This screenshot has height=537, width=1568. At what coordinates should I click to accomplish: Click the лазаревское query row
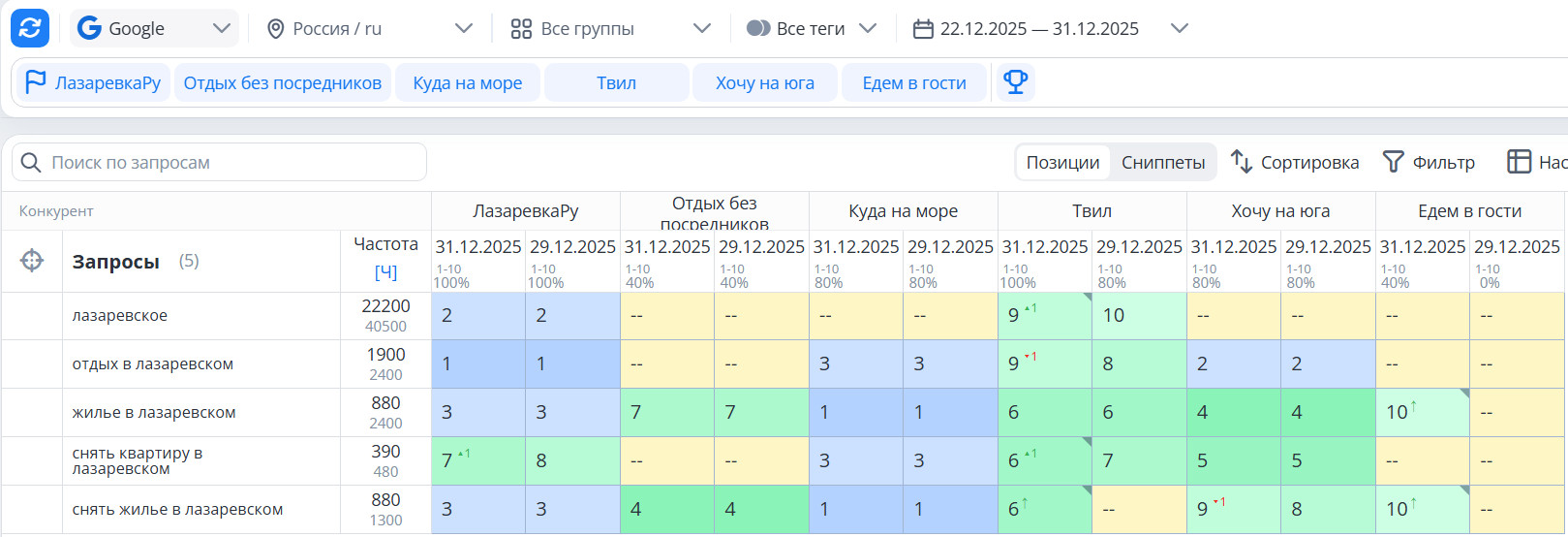click(120, 316)
